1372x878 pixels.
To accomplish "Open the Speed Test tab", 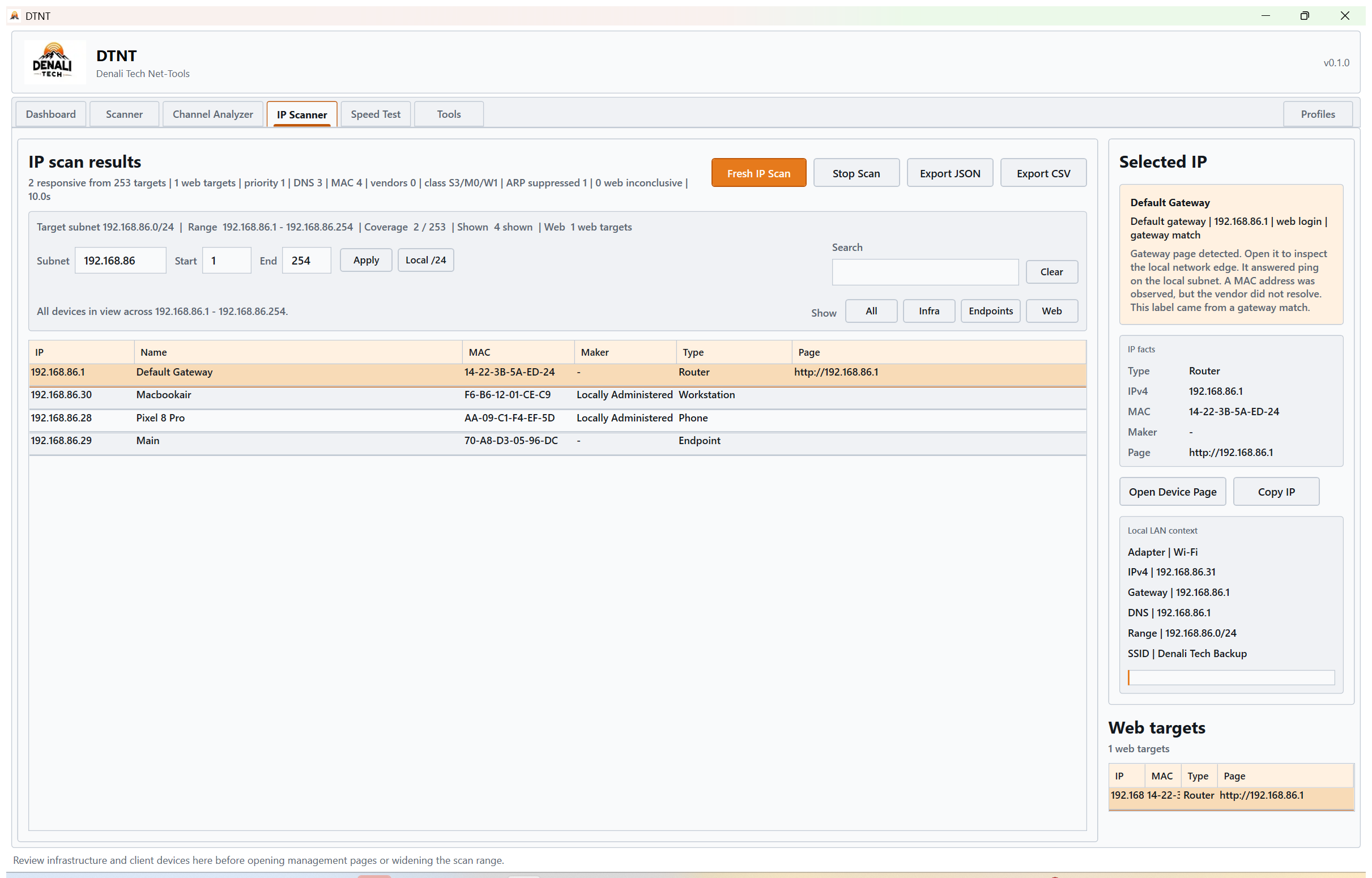I will [375, 114].
